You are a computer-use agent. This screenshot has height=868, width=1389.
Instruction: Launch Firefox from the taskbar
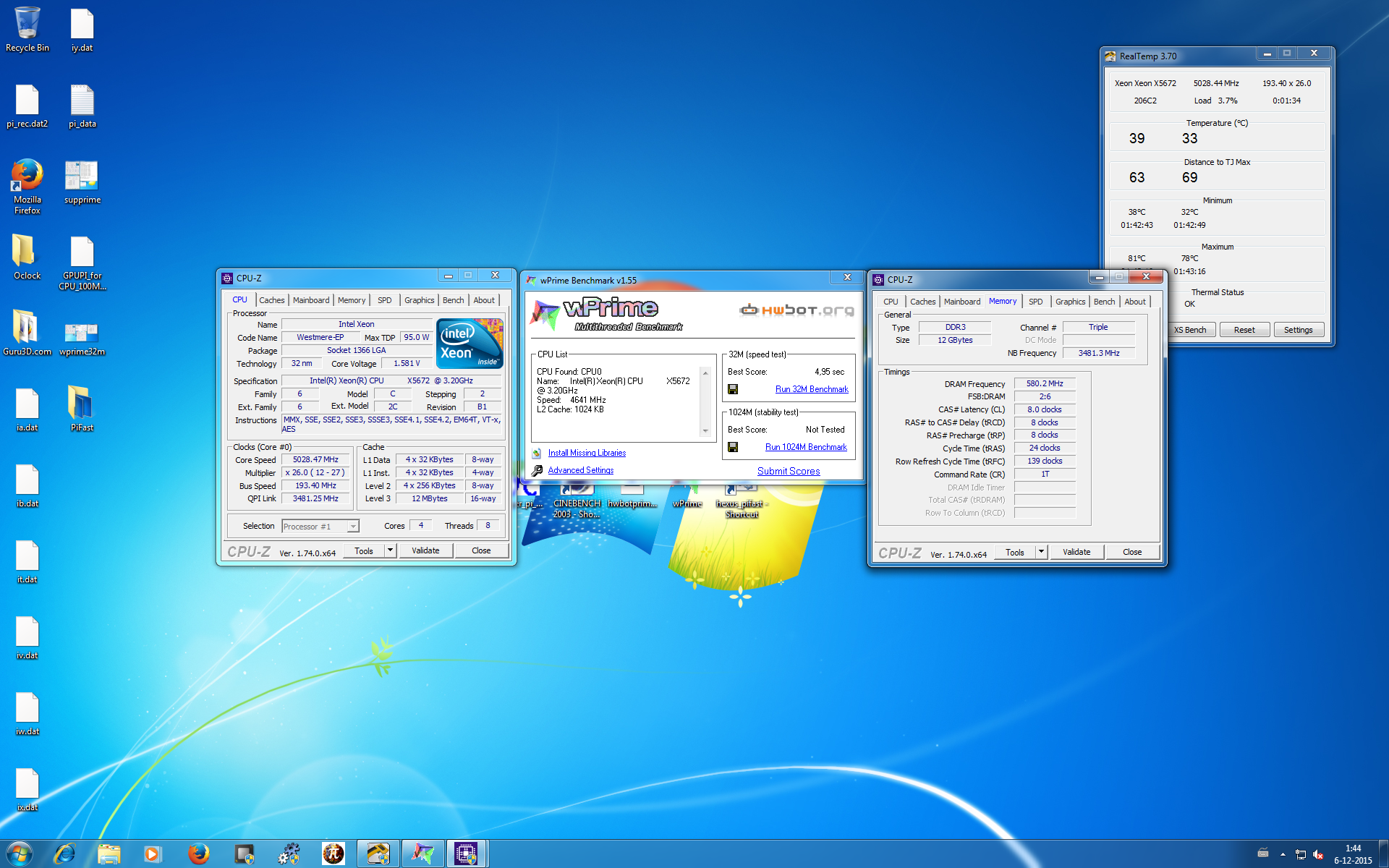click(198, 854)
